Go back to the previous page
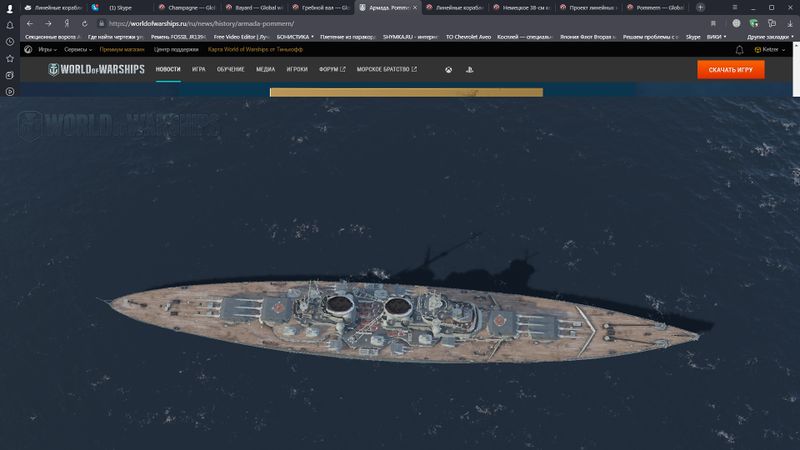800x450 pixels. click(x=30, y=23)
